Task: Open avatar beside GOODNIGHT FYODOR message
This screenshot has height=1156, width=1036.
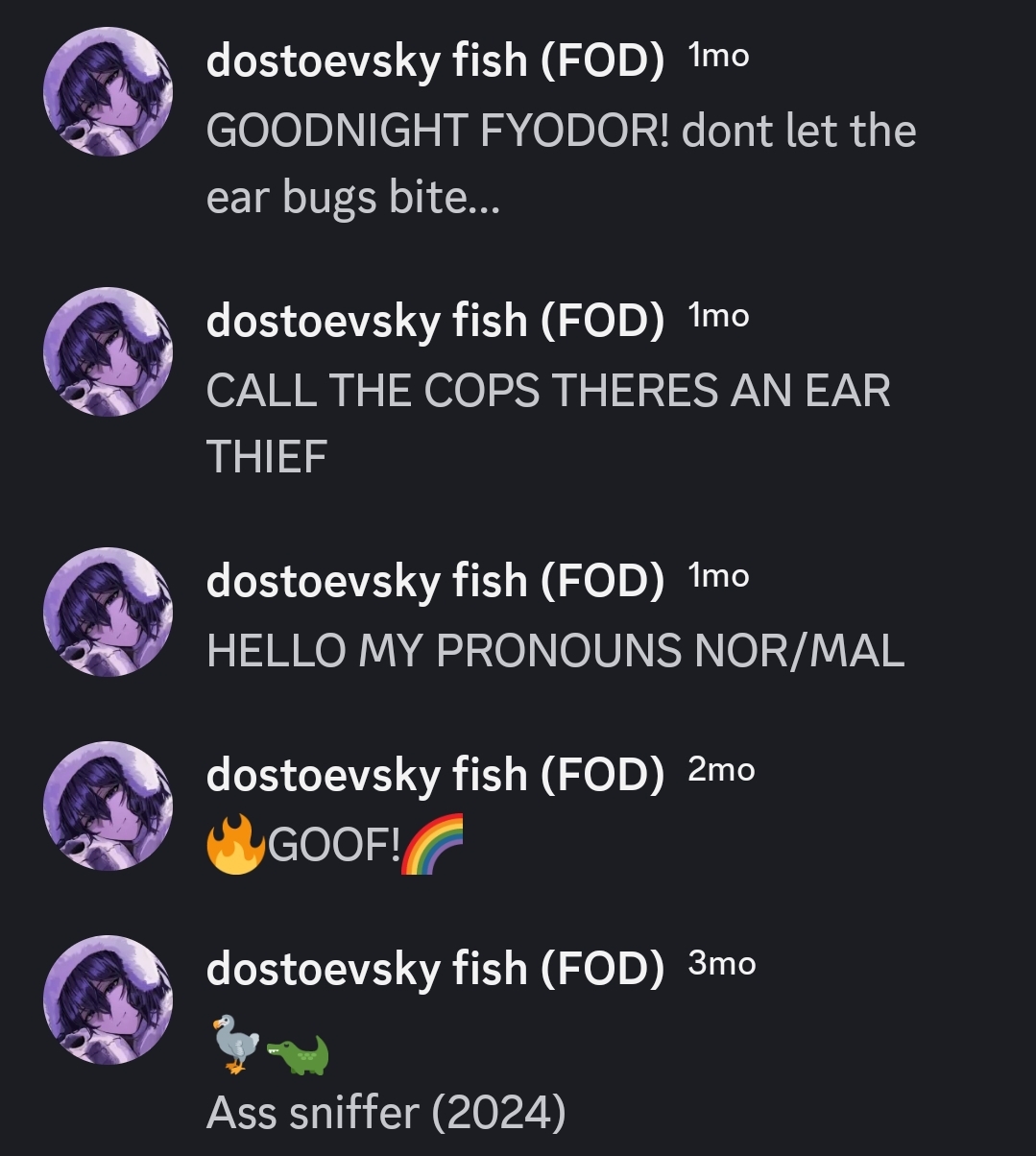Action: [x=108, y=91]
